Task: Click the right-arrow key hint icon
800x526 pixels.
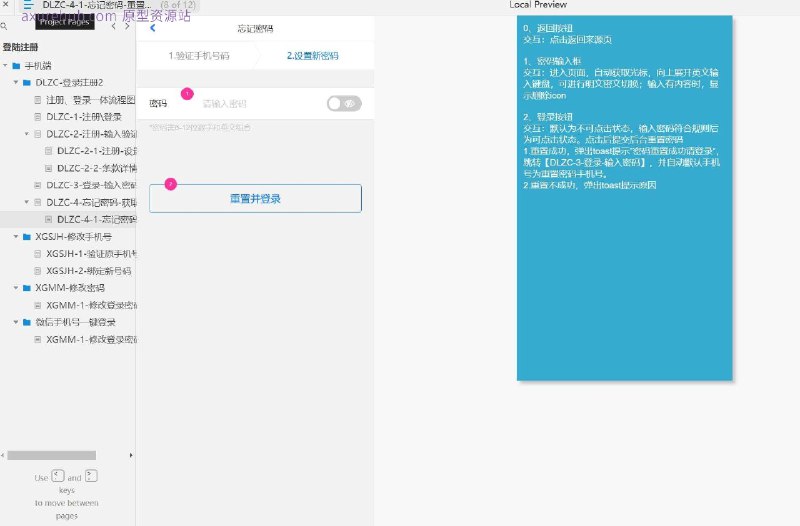Action: tap(91, 476)
